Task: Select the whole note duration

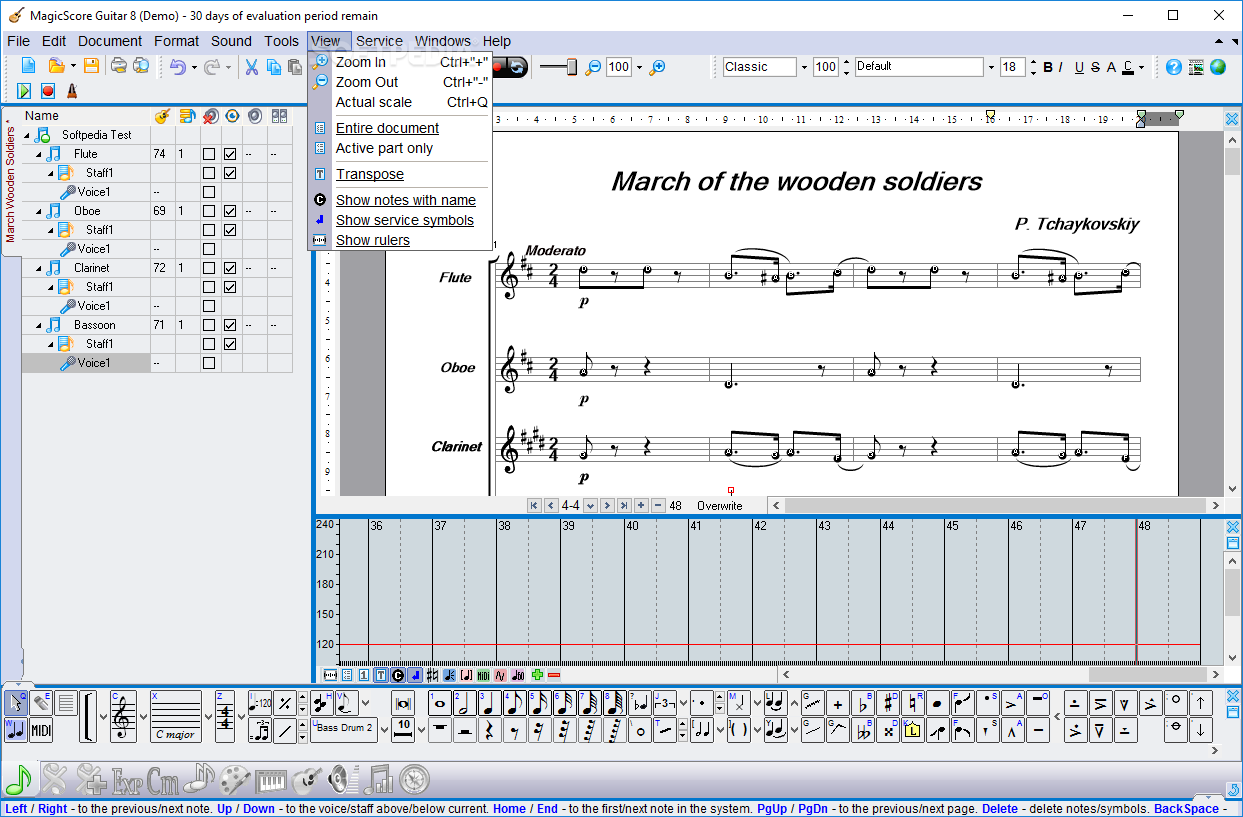Action: point(441,703)
